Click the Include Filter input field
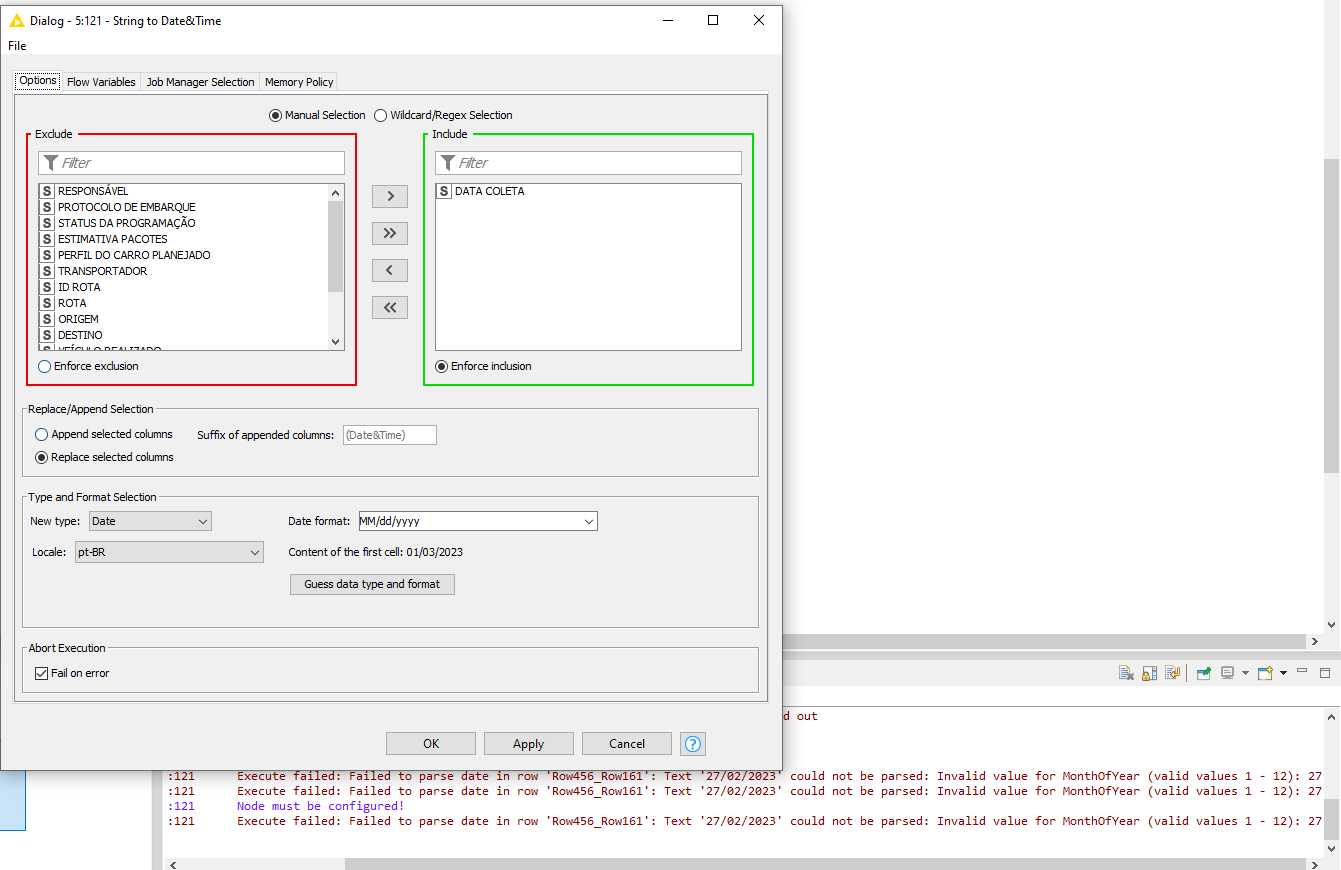Viewport: 1341px width, 870px height. 588,163
